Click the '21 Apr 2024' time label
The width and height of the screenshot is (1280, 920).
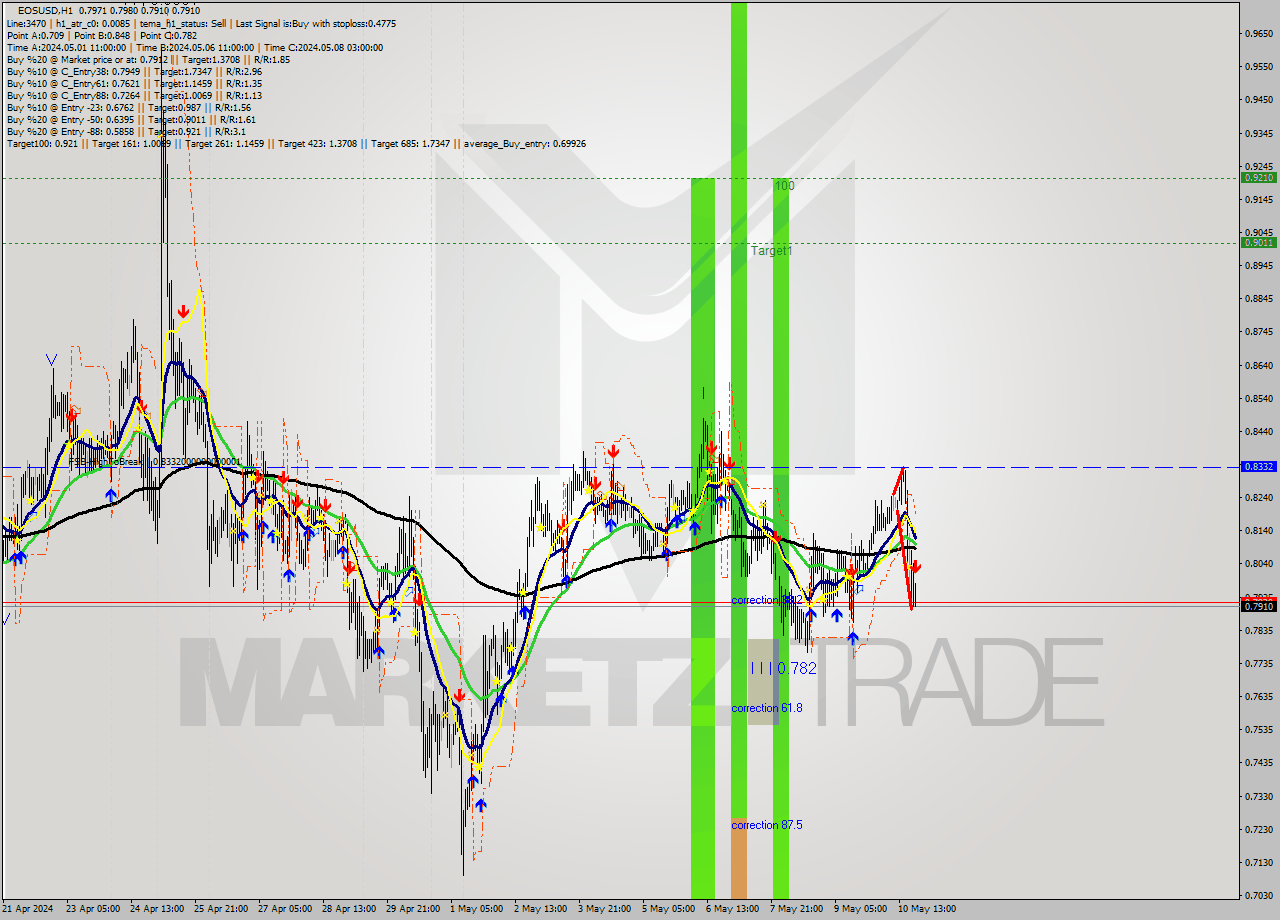[x=27, y=909]
